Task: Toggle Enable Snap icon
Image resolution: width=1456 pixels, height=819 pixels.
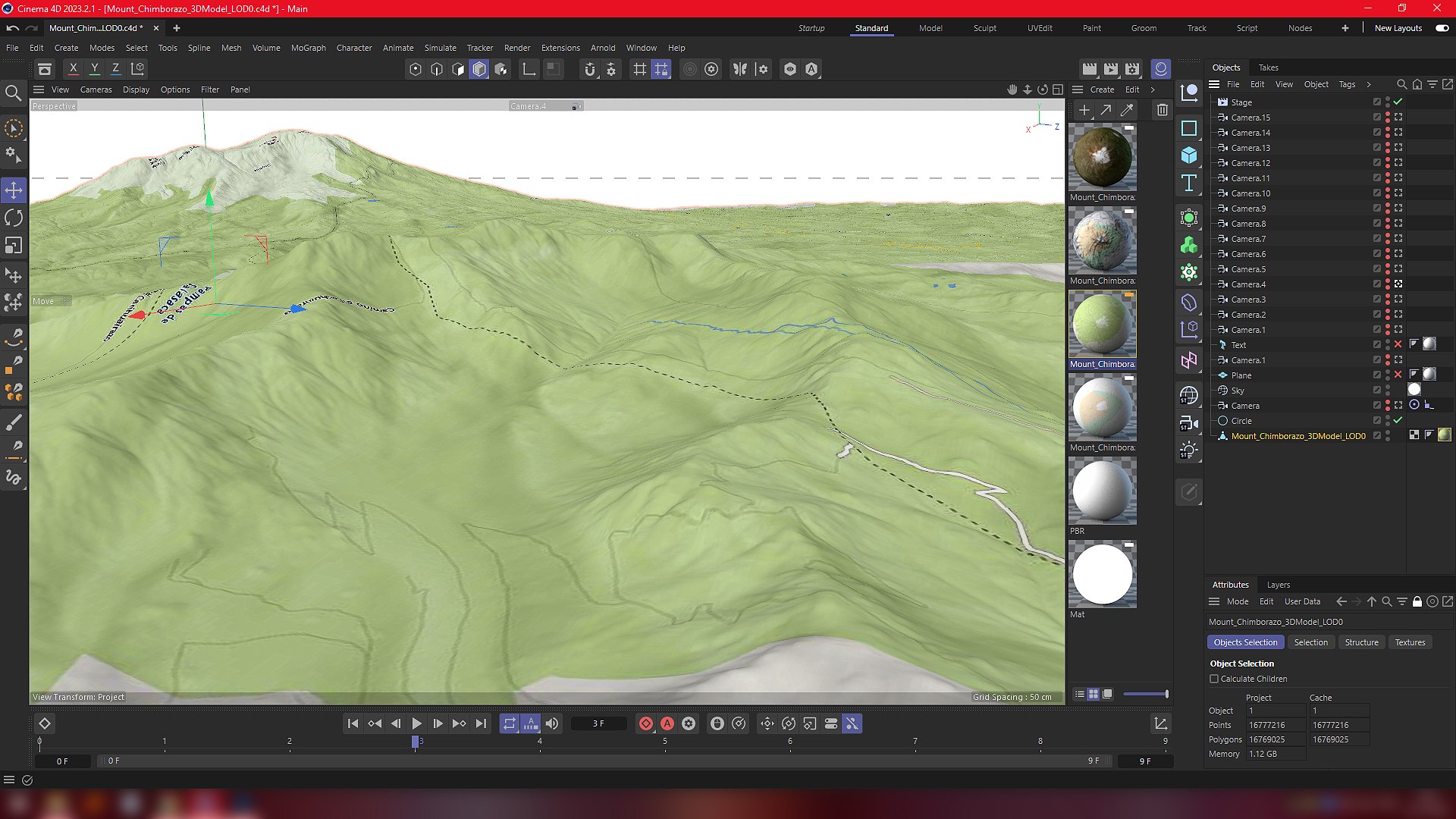Action: (590, 69)
